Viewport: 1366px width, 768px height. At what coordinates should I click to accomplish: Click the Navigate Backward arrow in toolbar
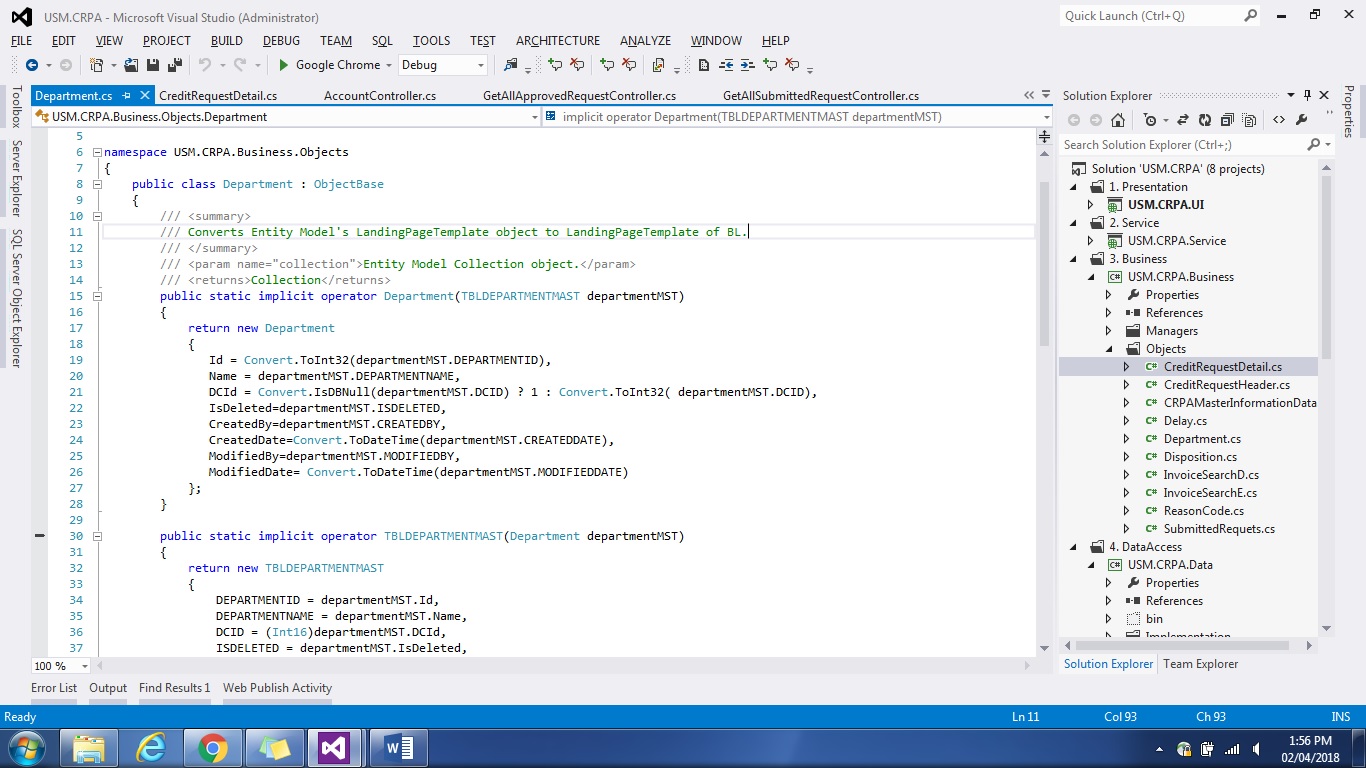click(32, 65)
